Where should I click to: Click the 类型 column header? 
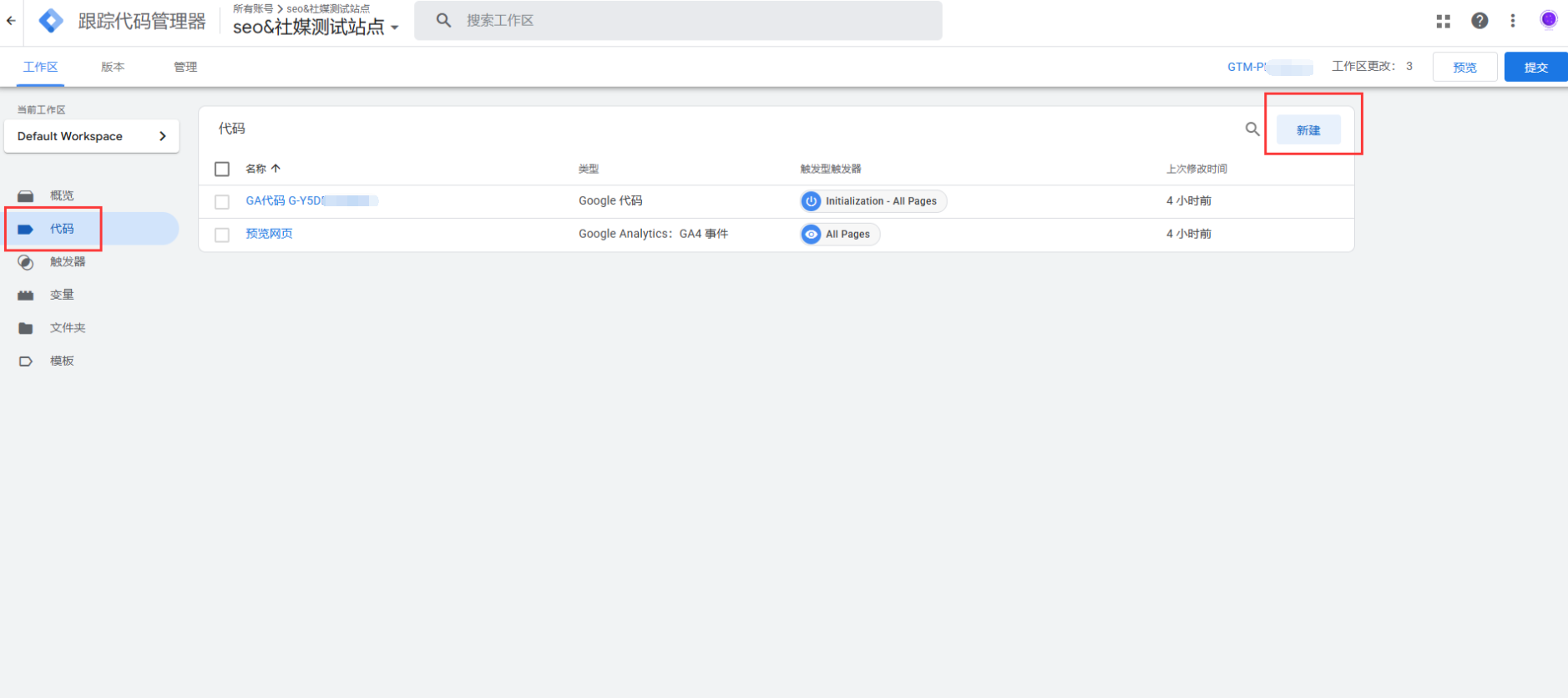pyautogui.click(x=589, y=169)
